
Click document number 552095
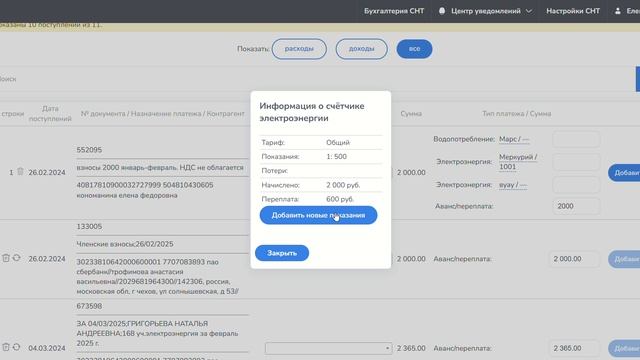tap(89, 150)
